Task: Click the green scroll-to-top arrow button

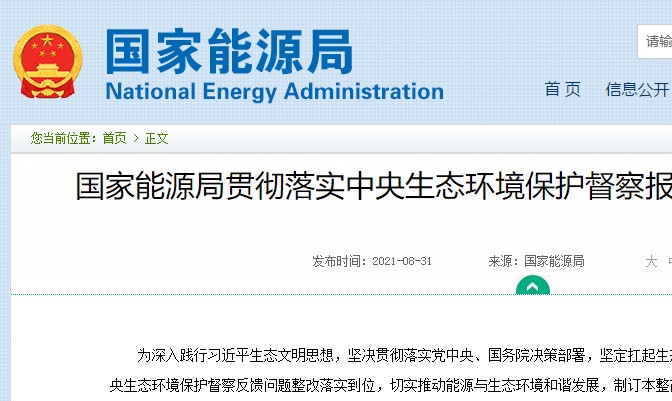Action: click(533, 285)
